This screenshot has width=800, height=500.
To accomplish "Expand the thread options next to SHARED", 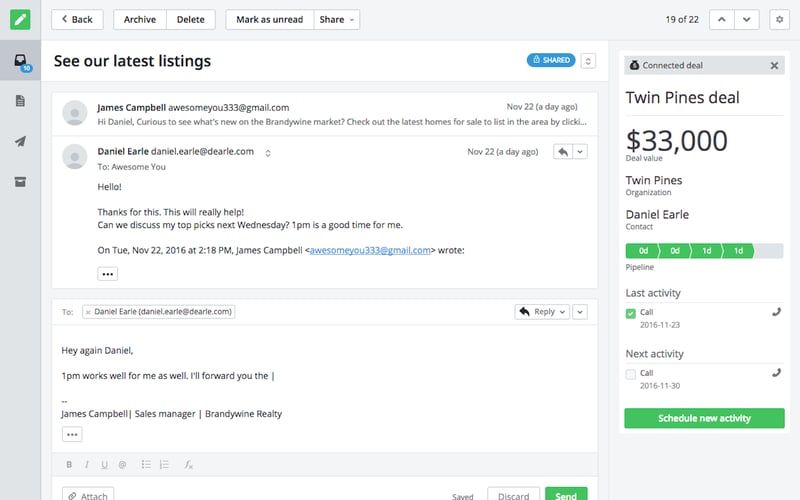I will (x=588, y=61).
